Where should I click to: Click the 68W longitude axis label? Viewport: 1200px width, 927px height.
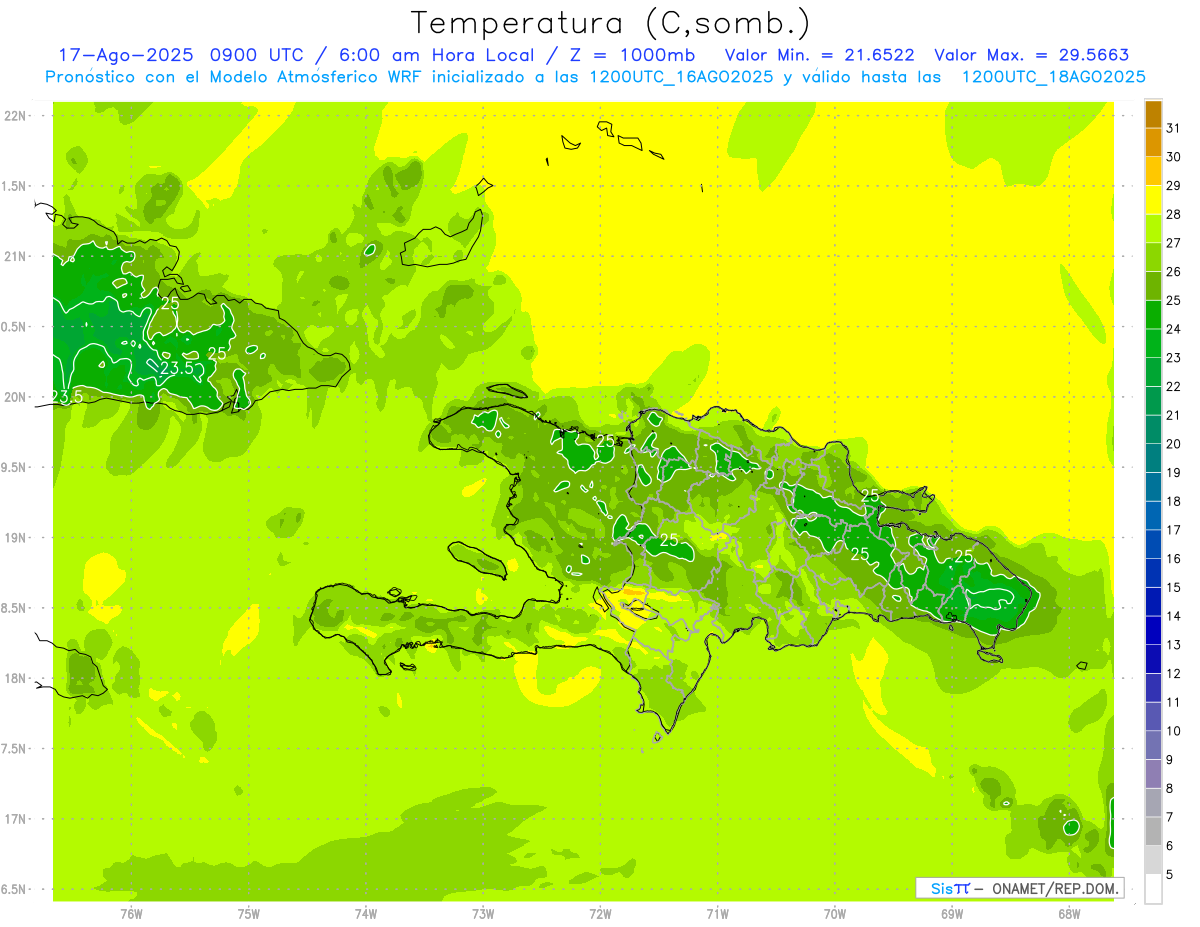pos(1069,914)
